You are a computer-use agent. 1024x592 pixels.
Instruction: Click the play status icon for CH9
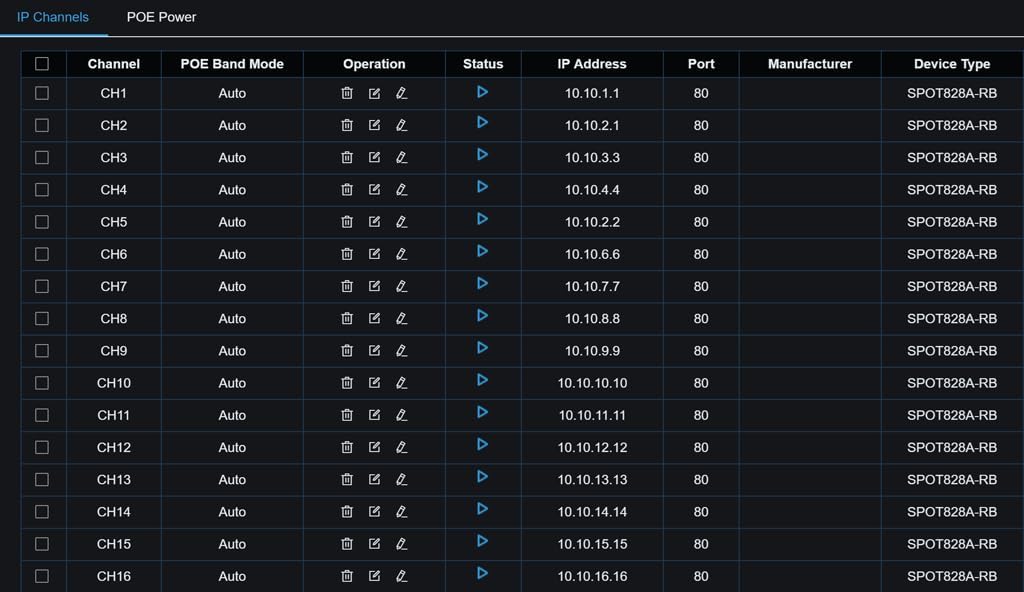[482, 348]
